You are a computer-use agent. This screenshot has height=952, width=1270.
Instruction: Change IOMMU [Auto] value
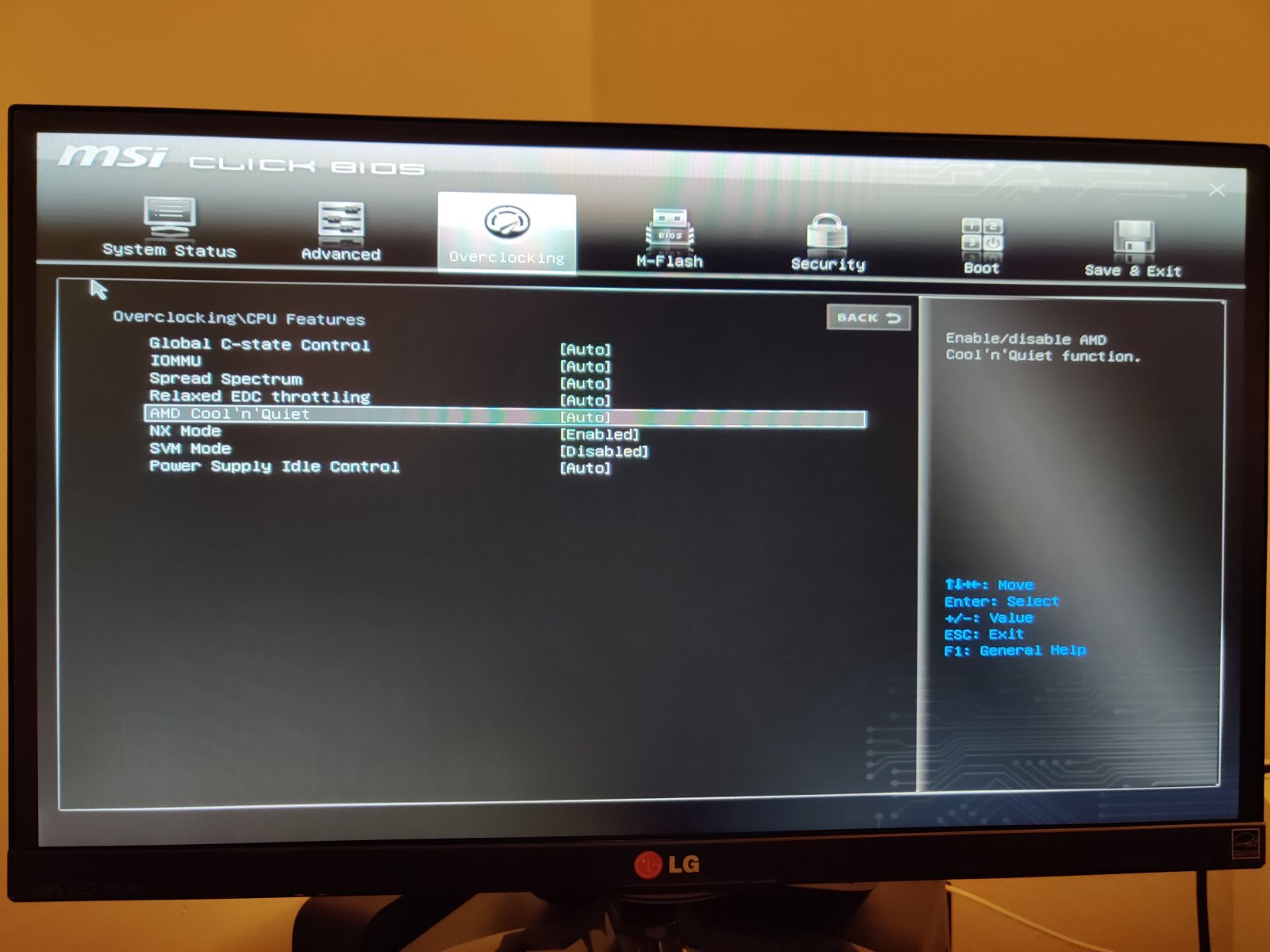586,367
